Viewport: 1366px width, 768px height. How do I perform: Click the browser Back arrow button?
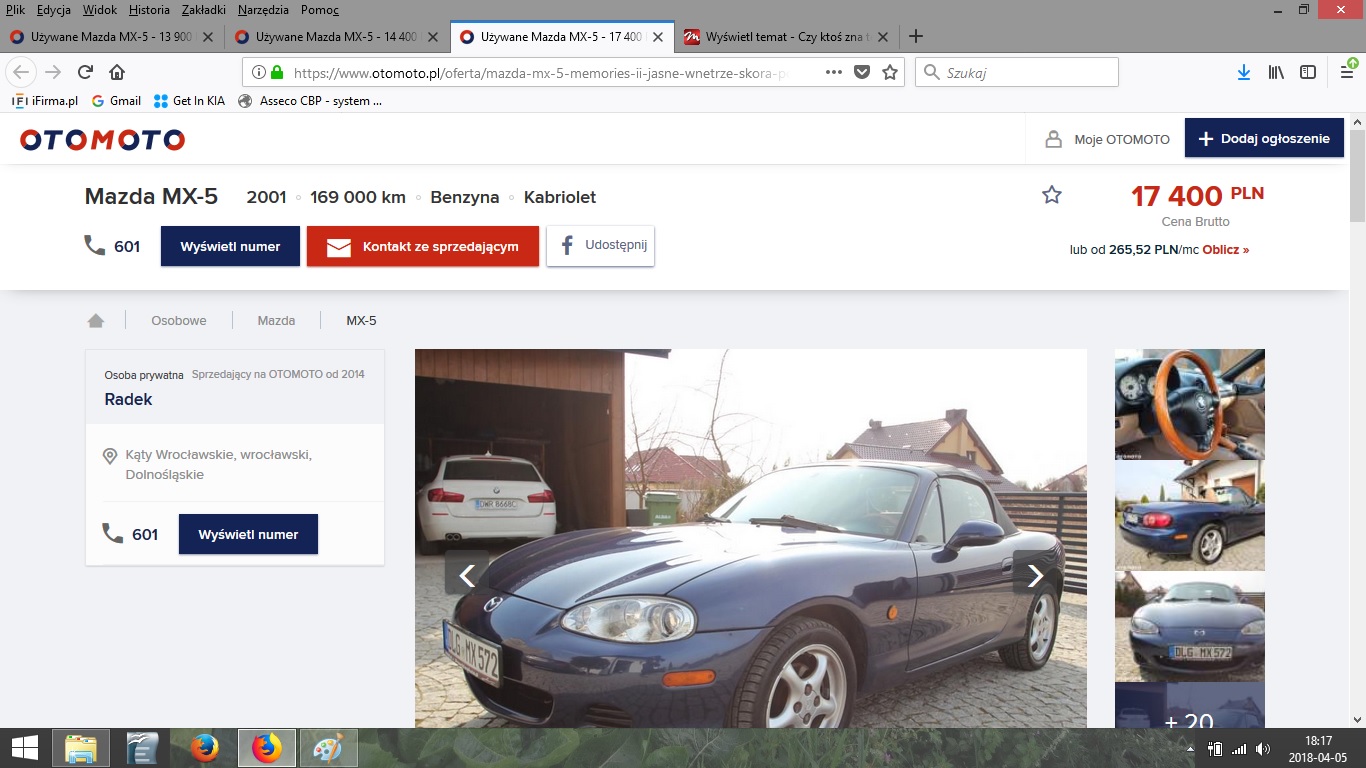21,72
